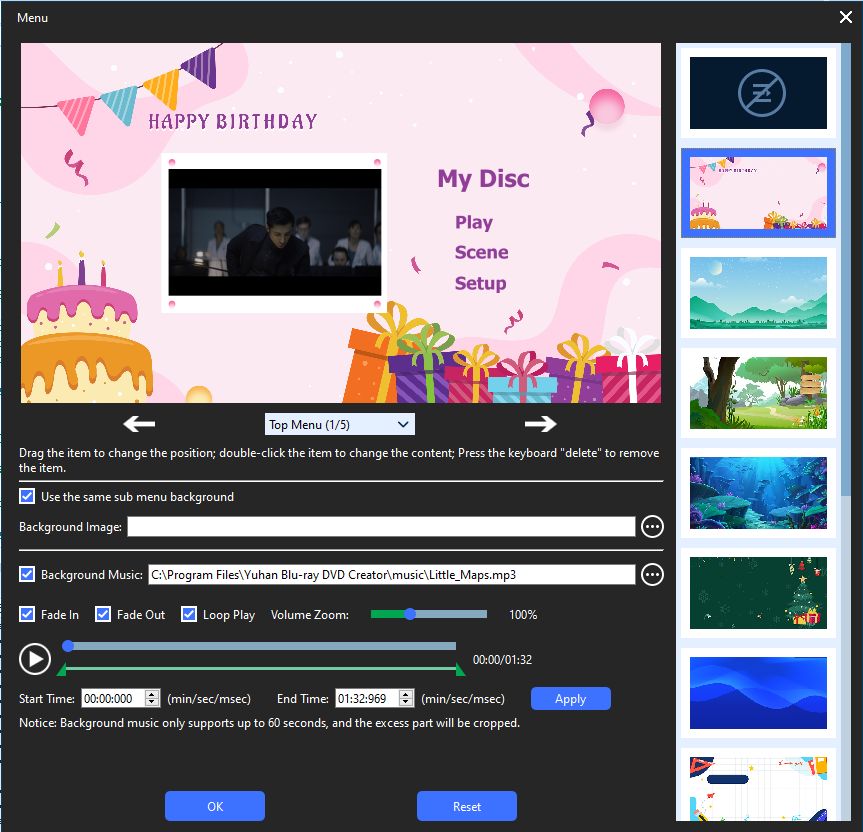The width and height of the screenshot is (863, 832).
Task: Open the Top Menu (1/5) dropdown
Action: point(339,425)
